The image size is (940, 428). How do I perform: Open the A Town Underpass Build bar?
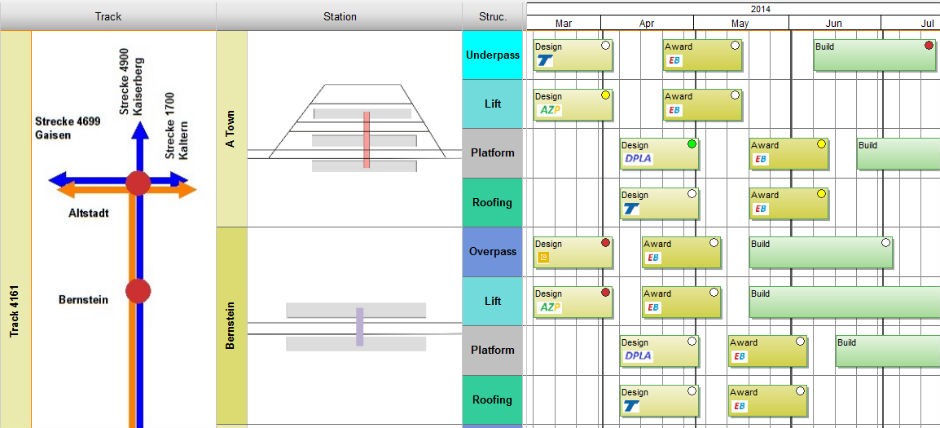pyautogui.click(x=875, y=55)
